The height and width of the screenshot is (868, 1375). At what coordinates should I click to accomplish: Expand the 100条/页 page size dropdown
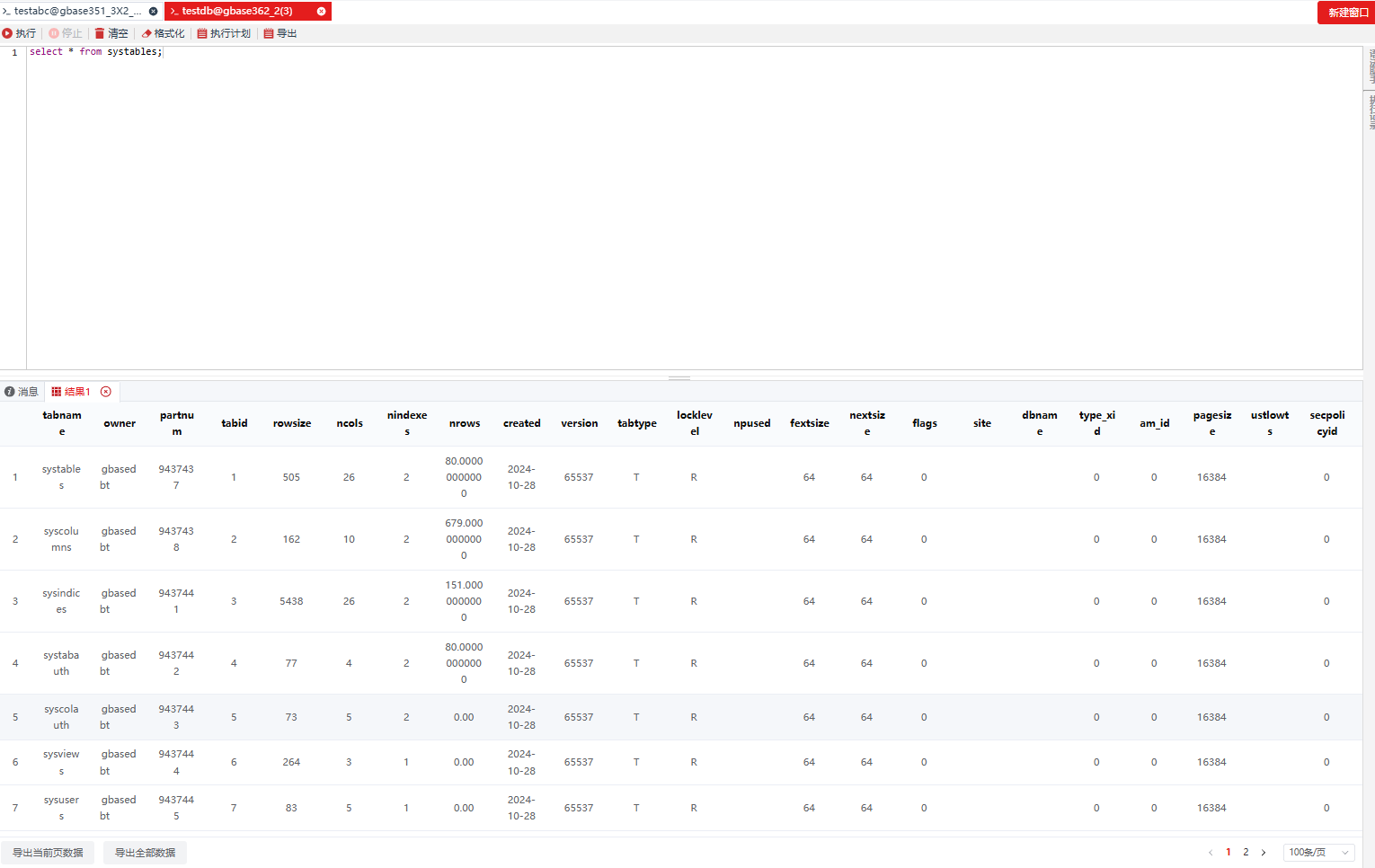(1318, 853)
